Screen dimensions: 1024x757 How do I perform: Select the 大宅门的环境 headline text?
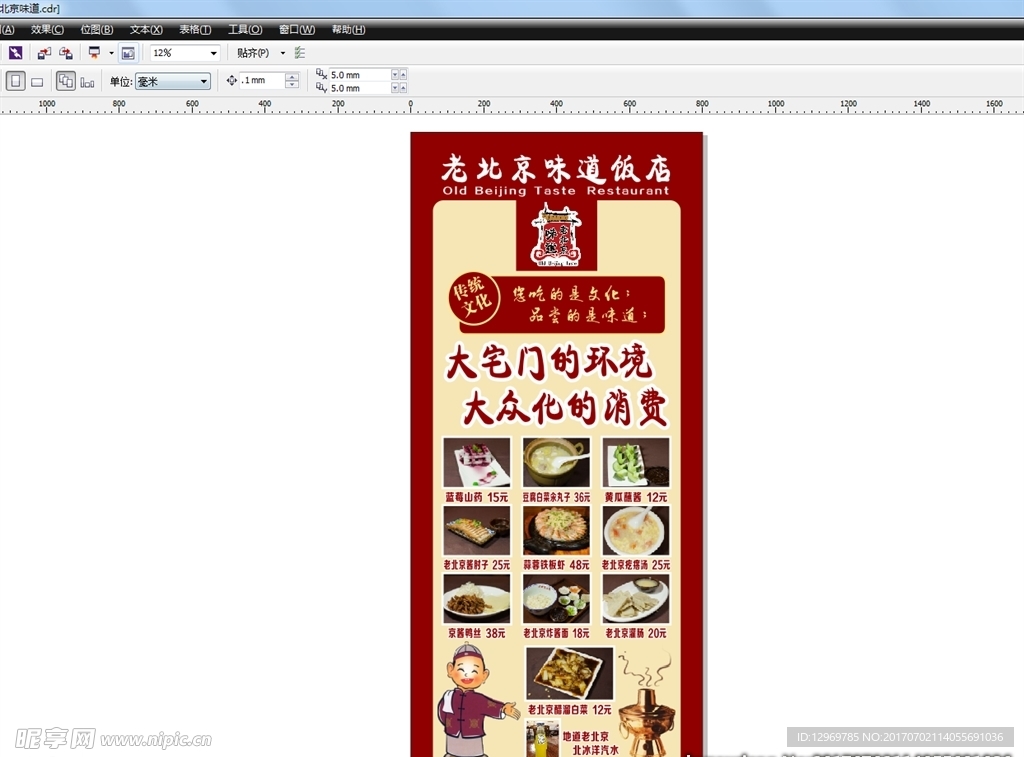549,361
